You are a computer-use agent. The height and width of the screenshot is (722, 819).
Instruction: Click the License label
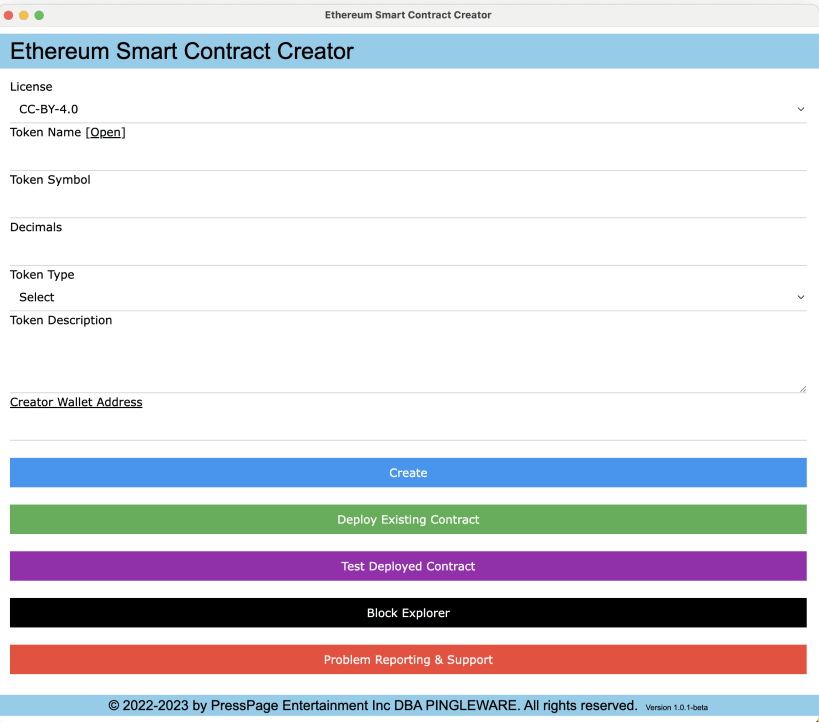tap(31, 87)
